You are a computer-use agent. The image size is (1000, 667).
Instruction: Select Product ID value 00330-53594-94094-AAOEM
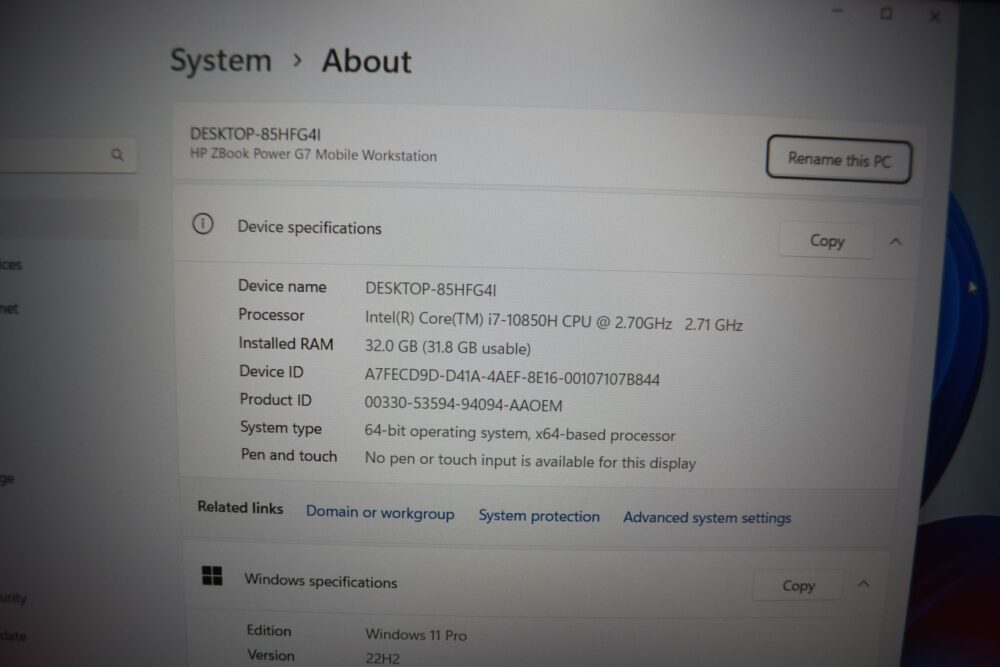(x=464, y=404)
